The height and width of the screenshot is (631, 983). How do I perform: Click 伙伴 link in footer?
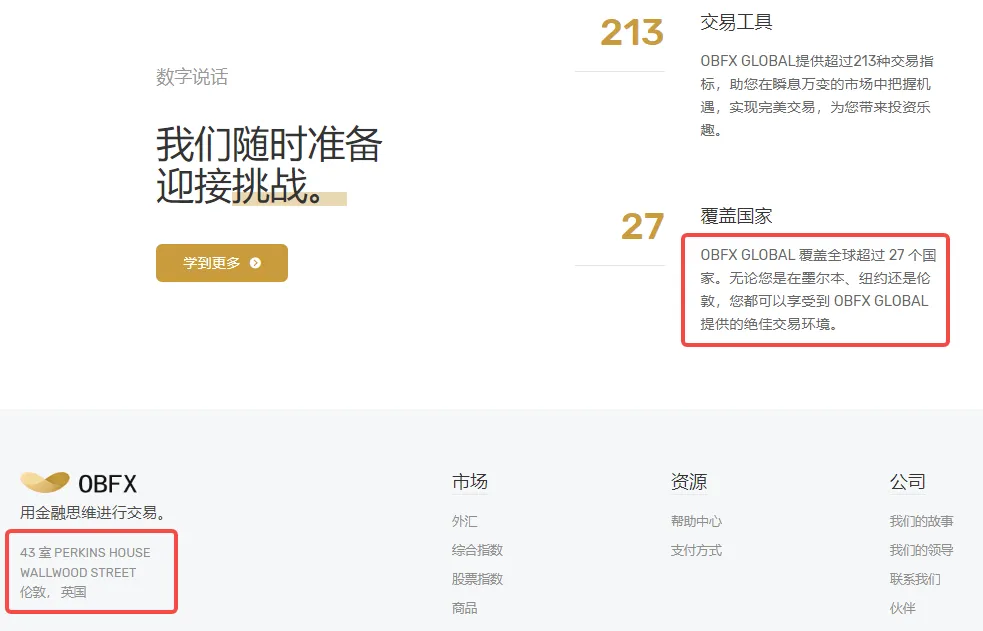click(902, 608)
